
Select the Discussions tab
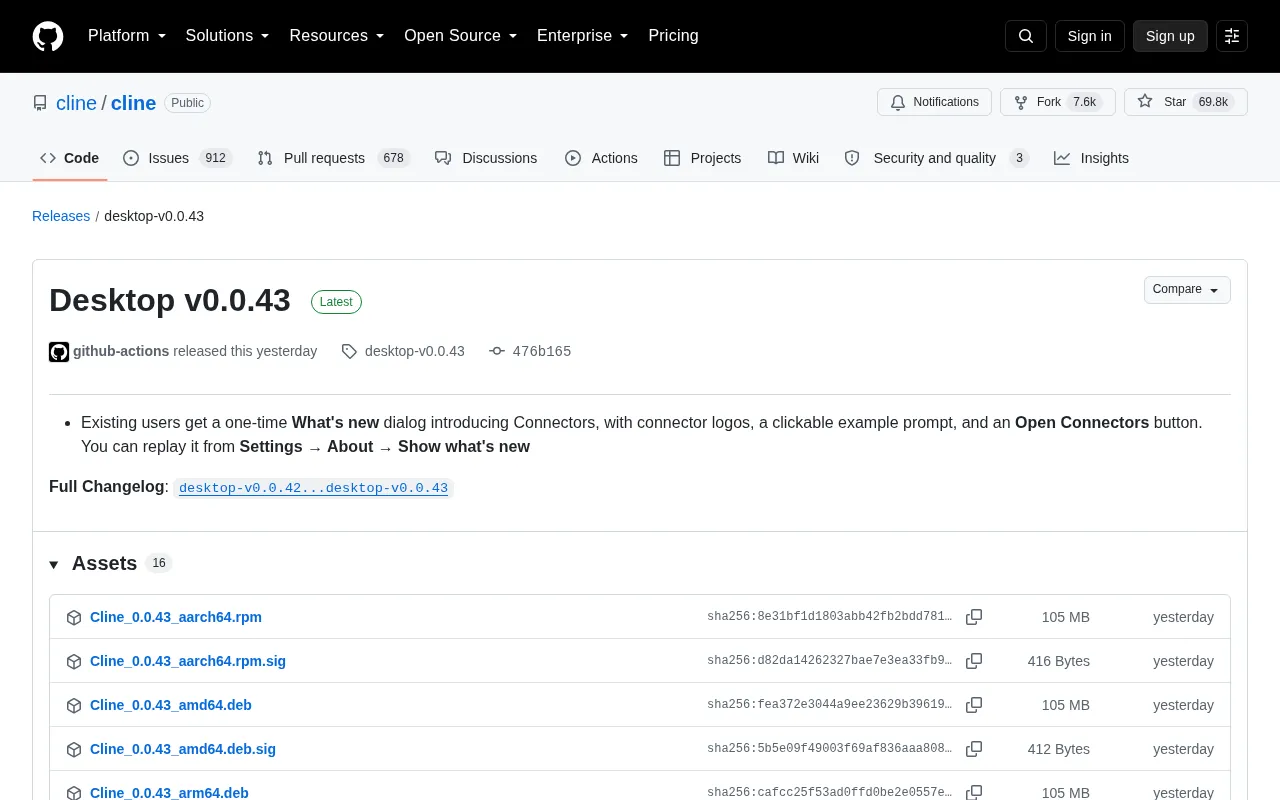tap(486, 158)
